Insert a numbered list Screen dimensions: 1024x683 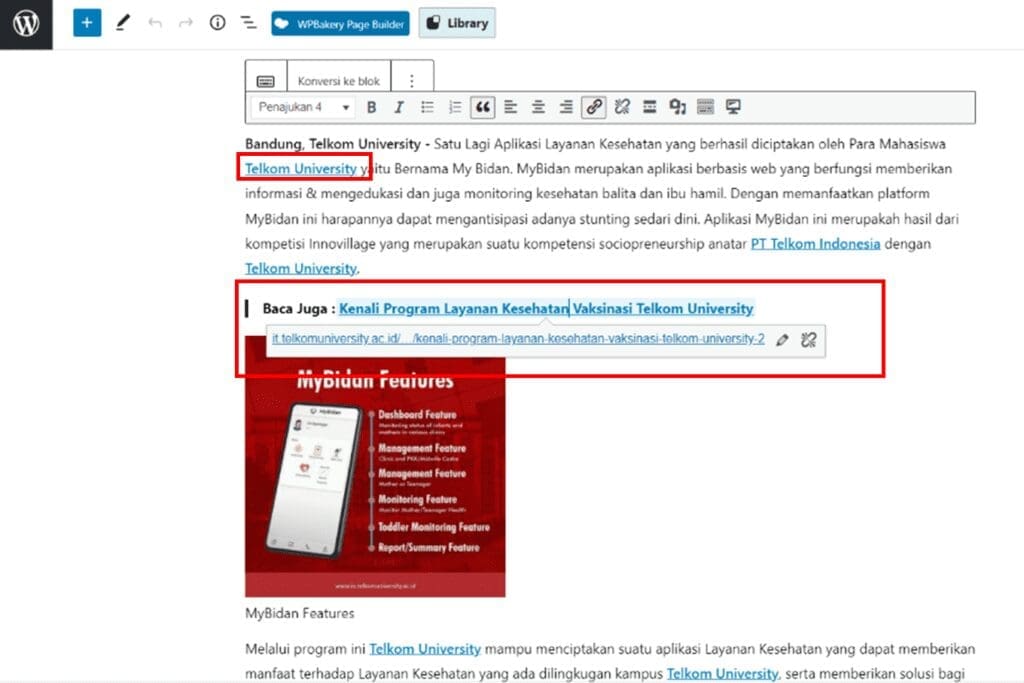click(456, 107)
